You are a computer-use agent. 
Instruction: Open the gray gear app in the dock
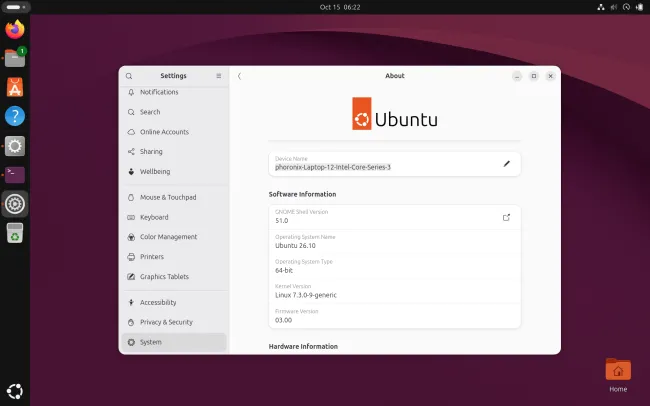(15, 146)
